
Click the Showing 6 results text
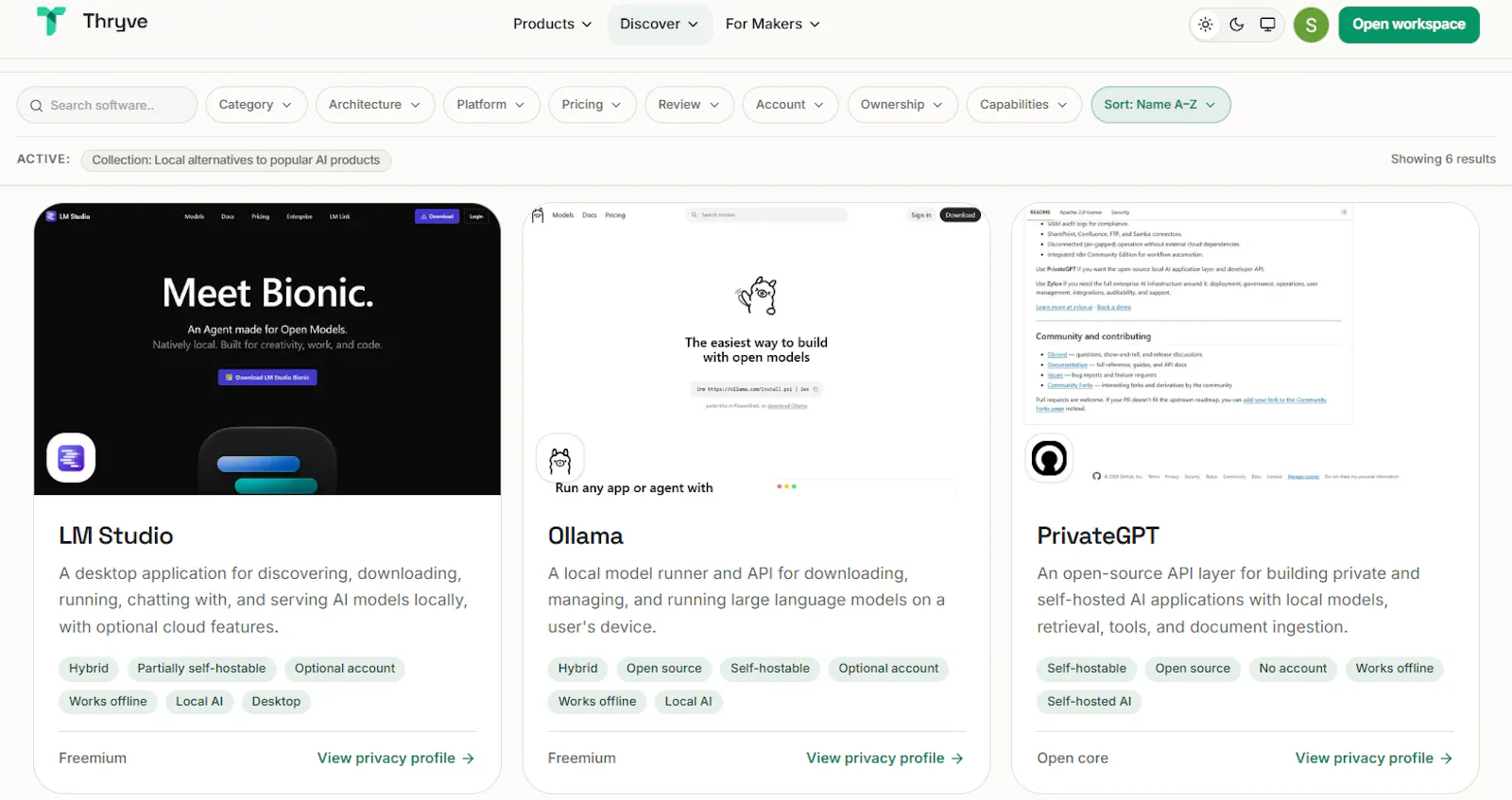[1443, 159]
